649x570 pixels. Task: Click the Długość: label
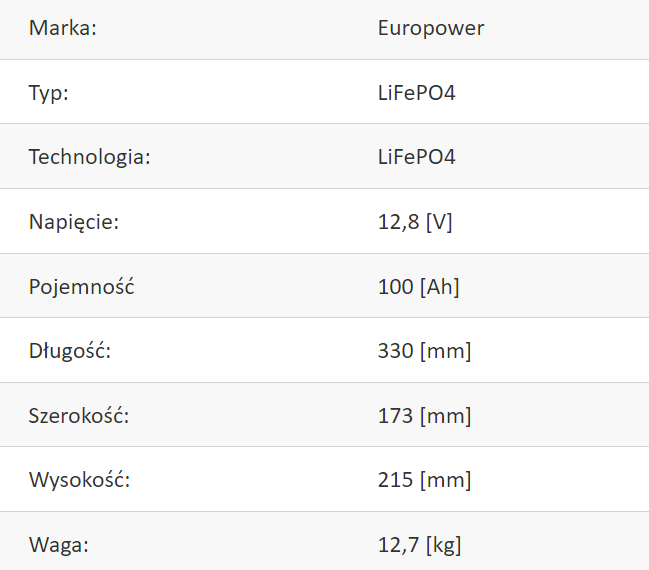(70, 351)
